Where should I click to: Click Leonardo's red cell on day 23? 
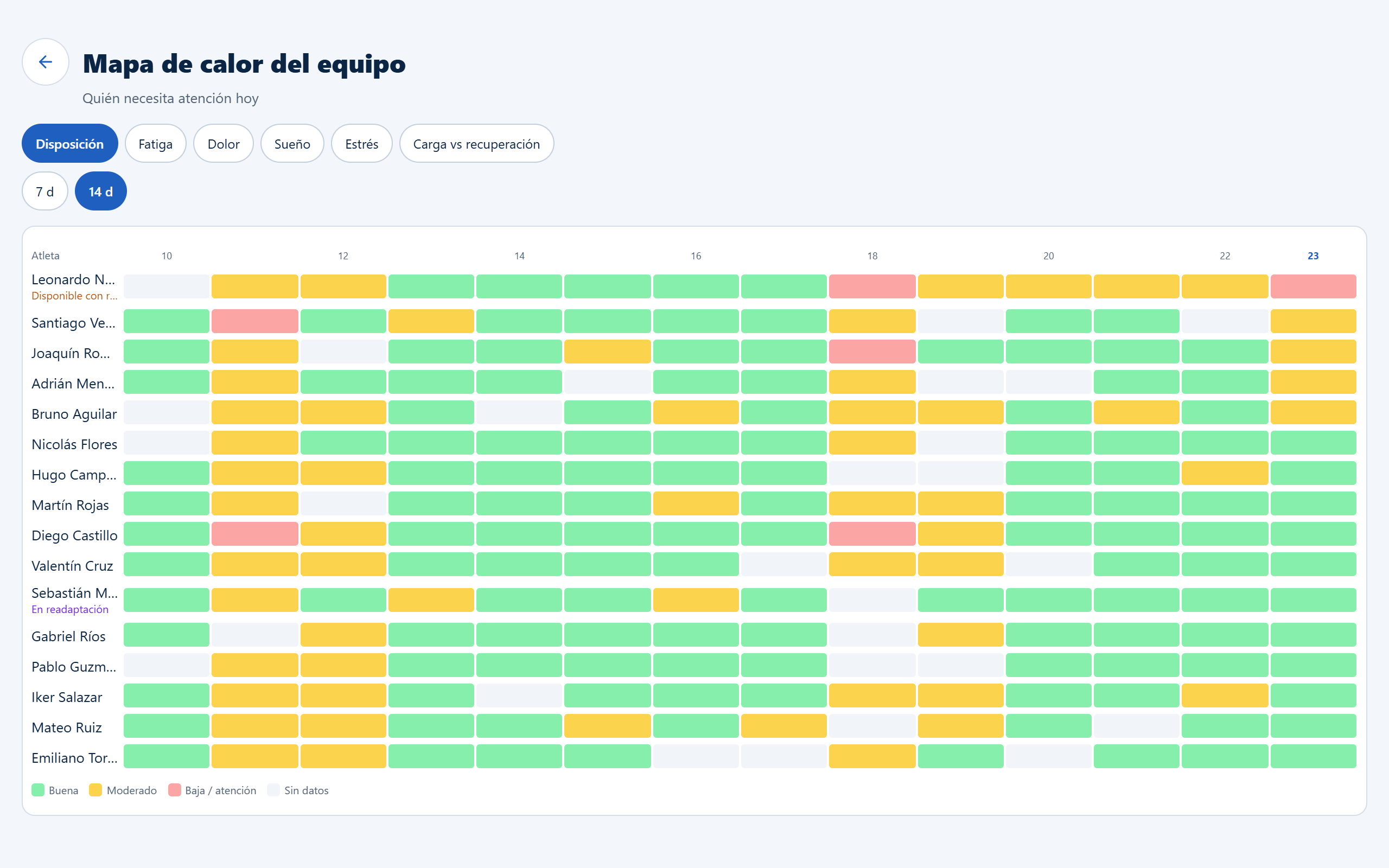tap(1313, 286)
